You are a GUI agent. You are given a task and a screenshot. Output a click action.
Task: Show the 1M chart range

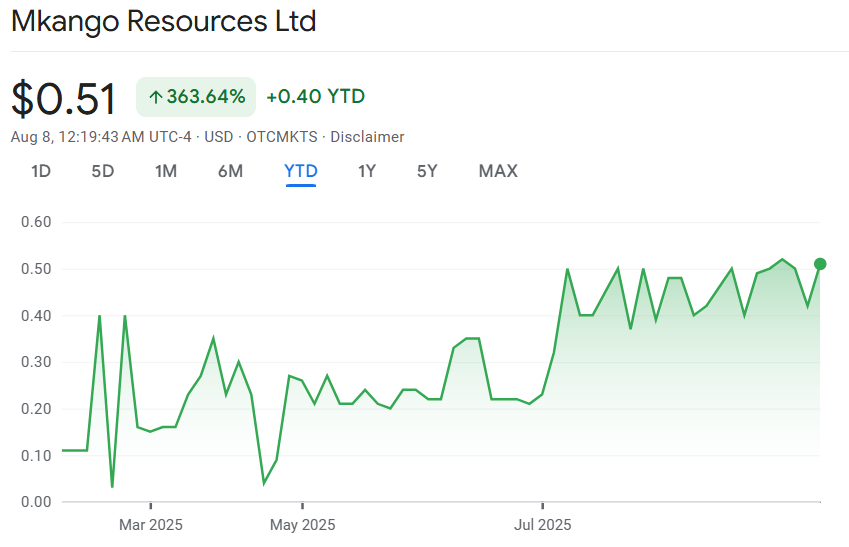[x=166, y=171]
